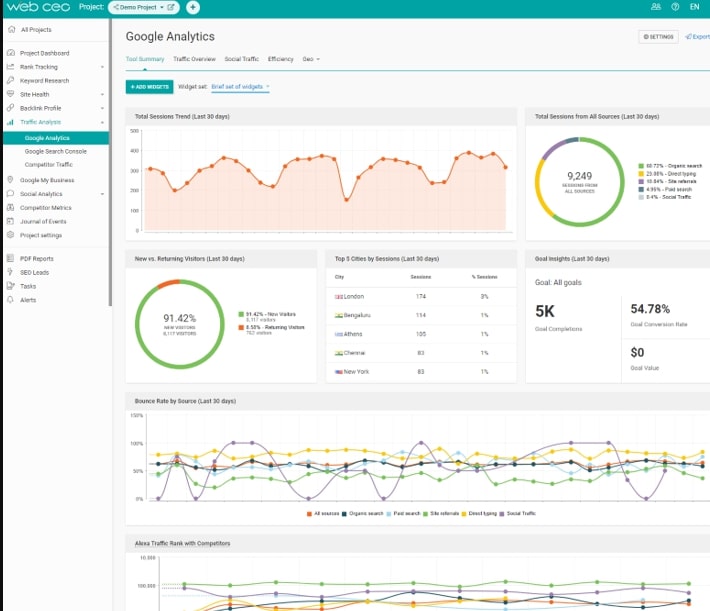The image size is (710, 611).
Task: Toggle Direct typing legend in Bounce Rate chart
Action: click(479, 514)
